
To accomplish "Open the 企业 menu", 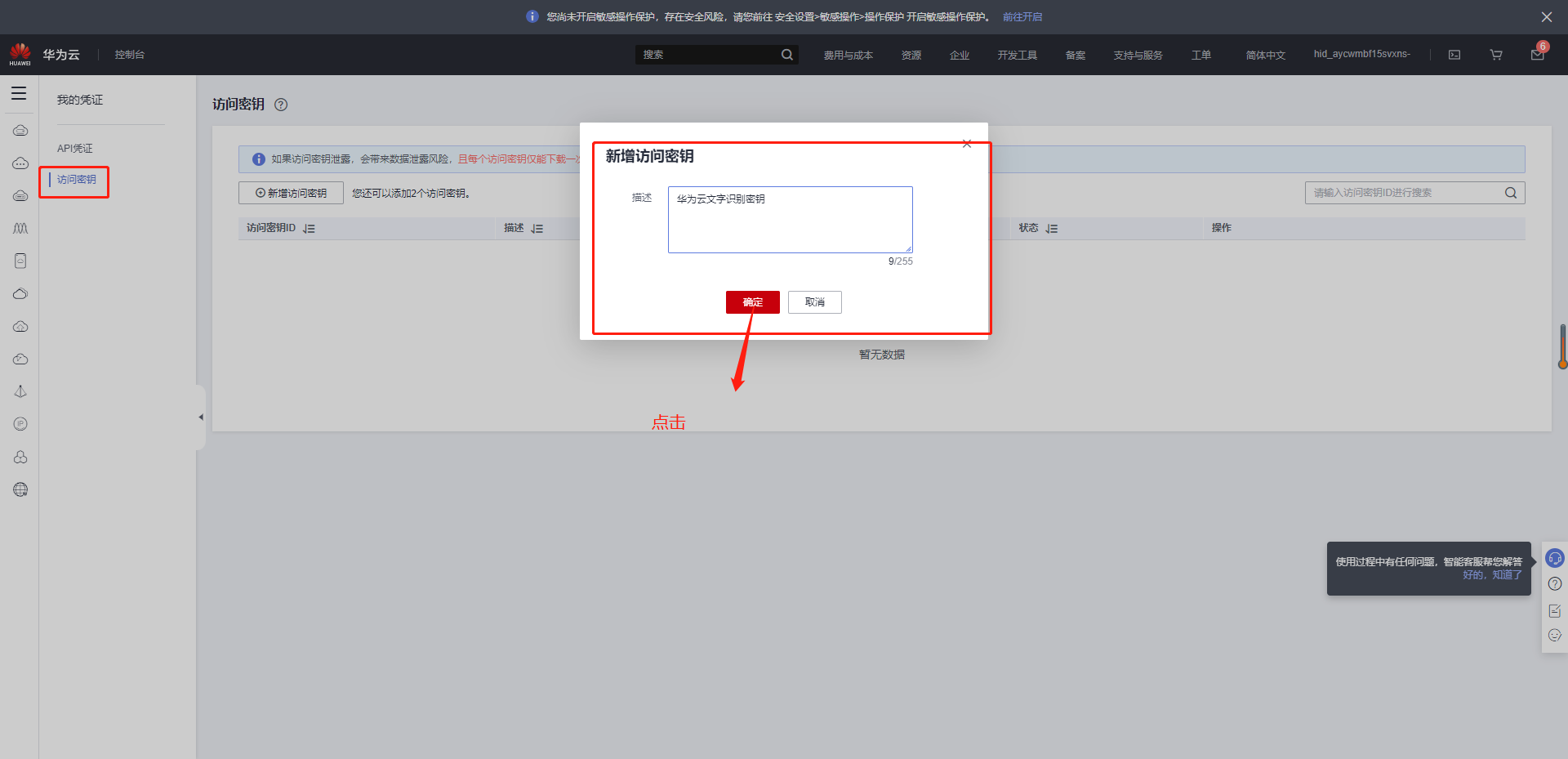I will tap(960, 56).
